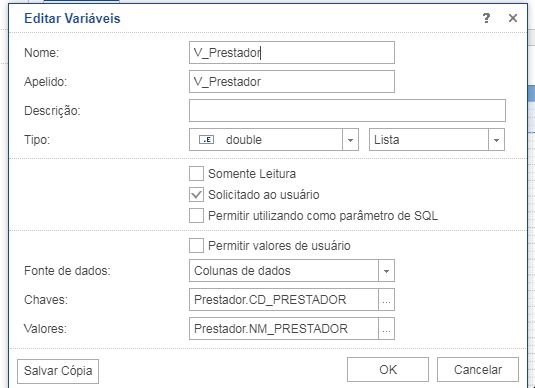This screenshot has height=388, width=535.
Task: Expand the double type dropdown arrow
Action: click(350, 140)
